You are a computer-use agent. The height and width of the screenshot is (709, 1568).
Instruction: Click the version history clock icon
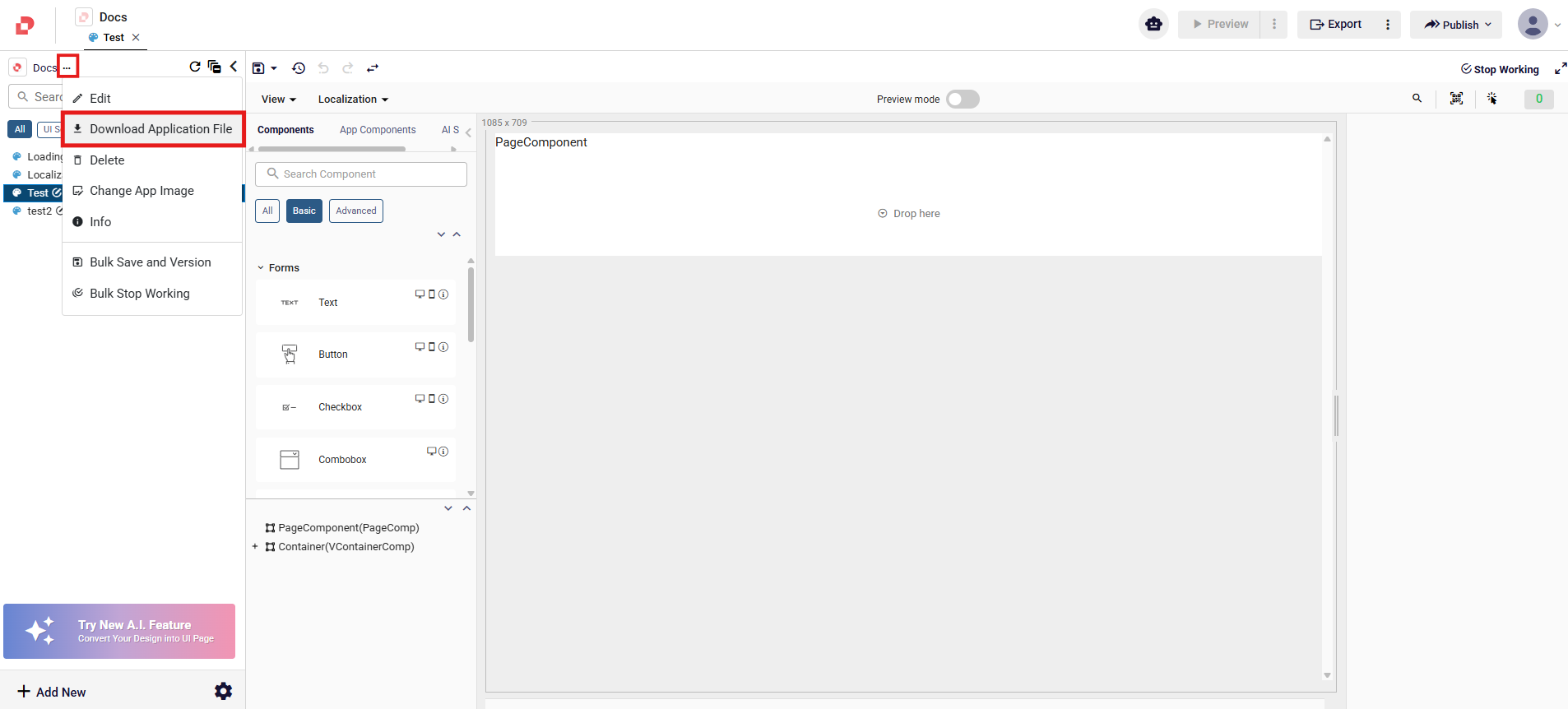[299, 68]
